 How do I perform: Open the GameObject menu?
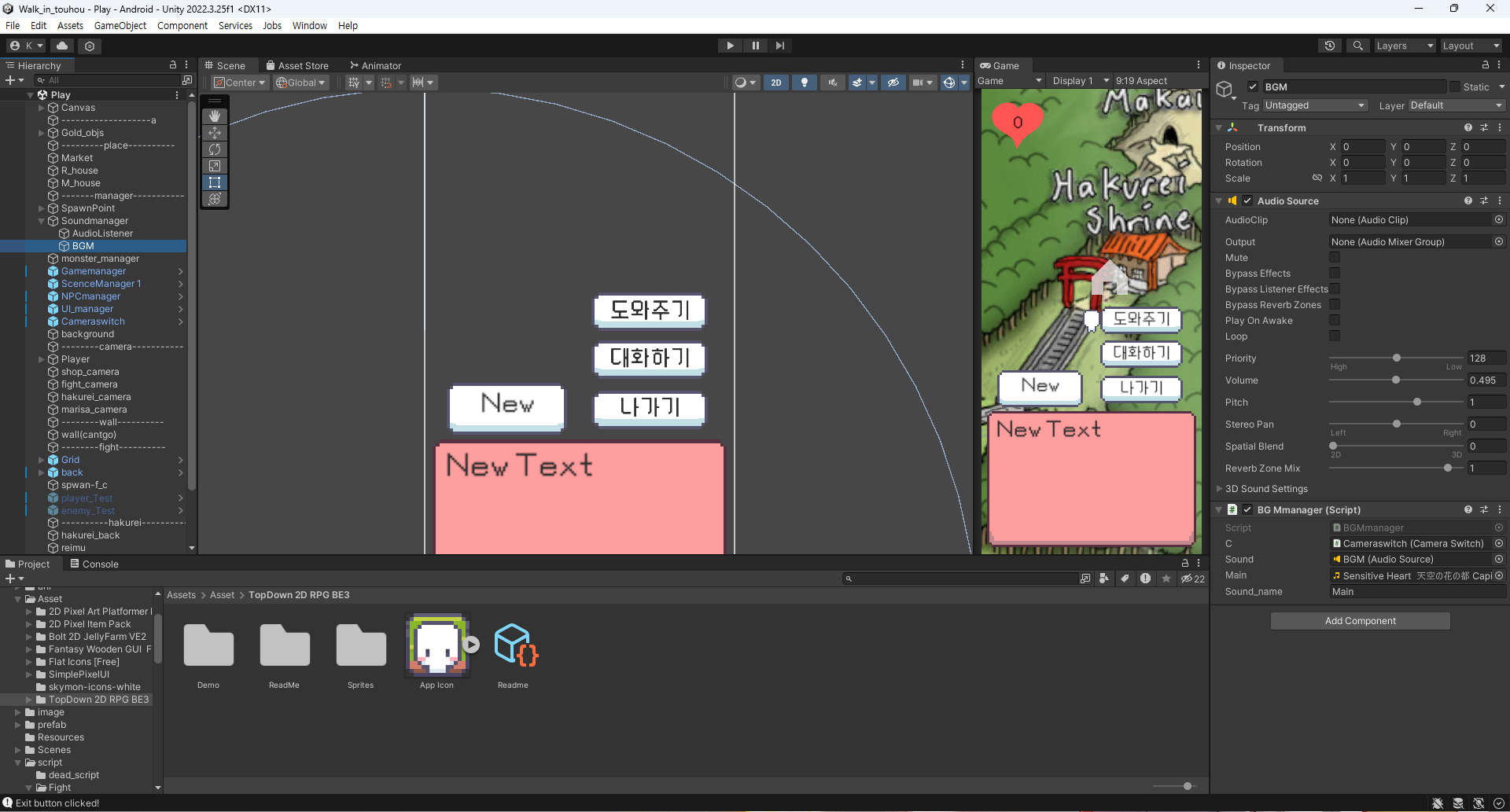[x=120, y=26]
